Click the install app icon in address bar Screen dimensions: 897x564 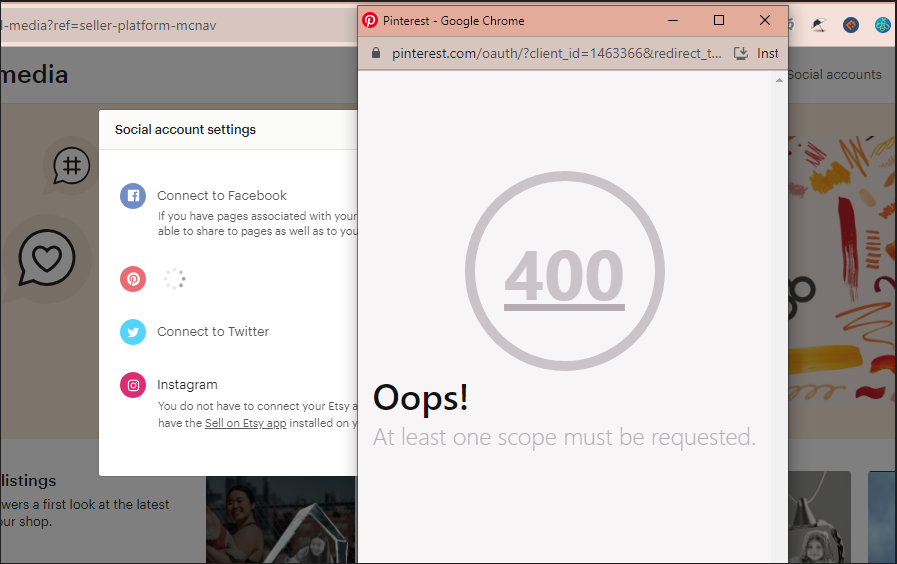[x=741, y=53]
